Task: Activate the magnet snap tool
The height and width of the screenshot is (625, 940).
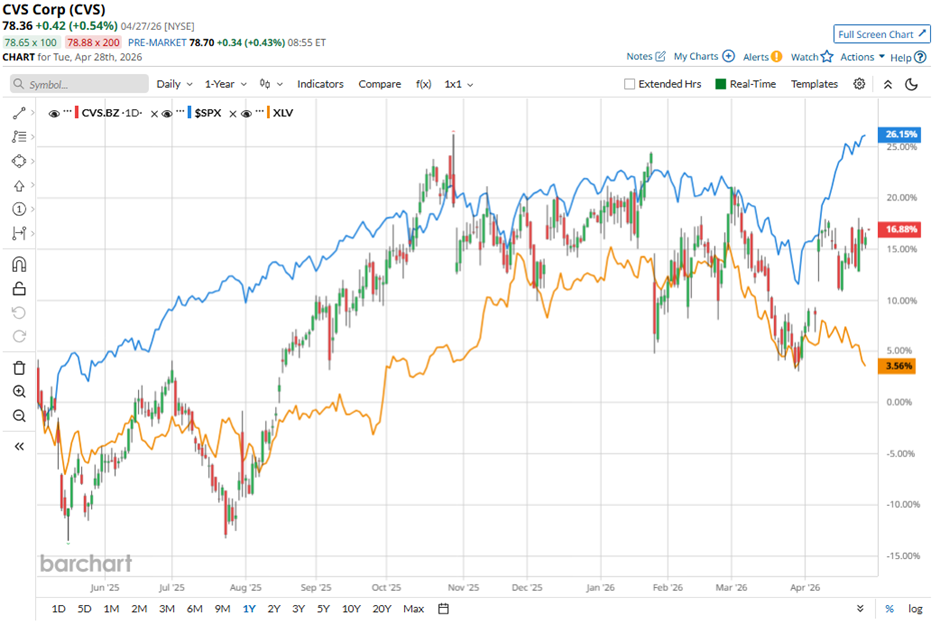Action: click(x=19, y=265)
